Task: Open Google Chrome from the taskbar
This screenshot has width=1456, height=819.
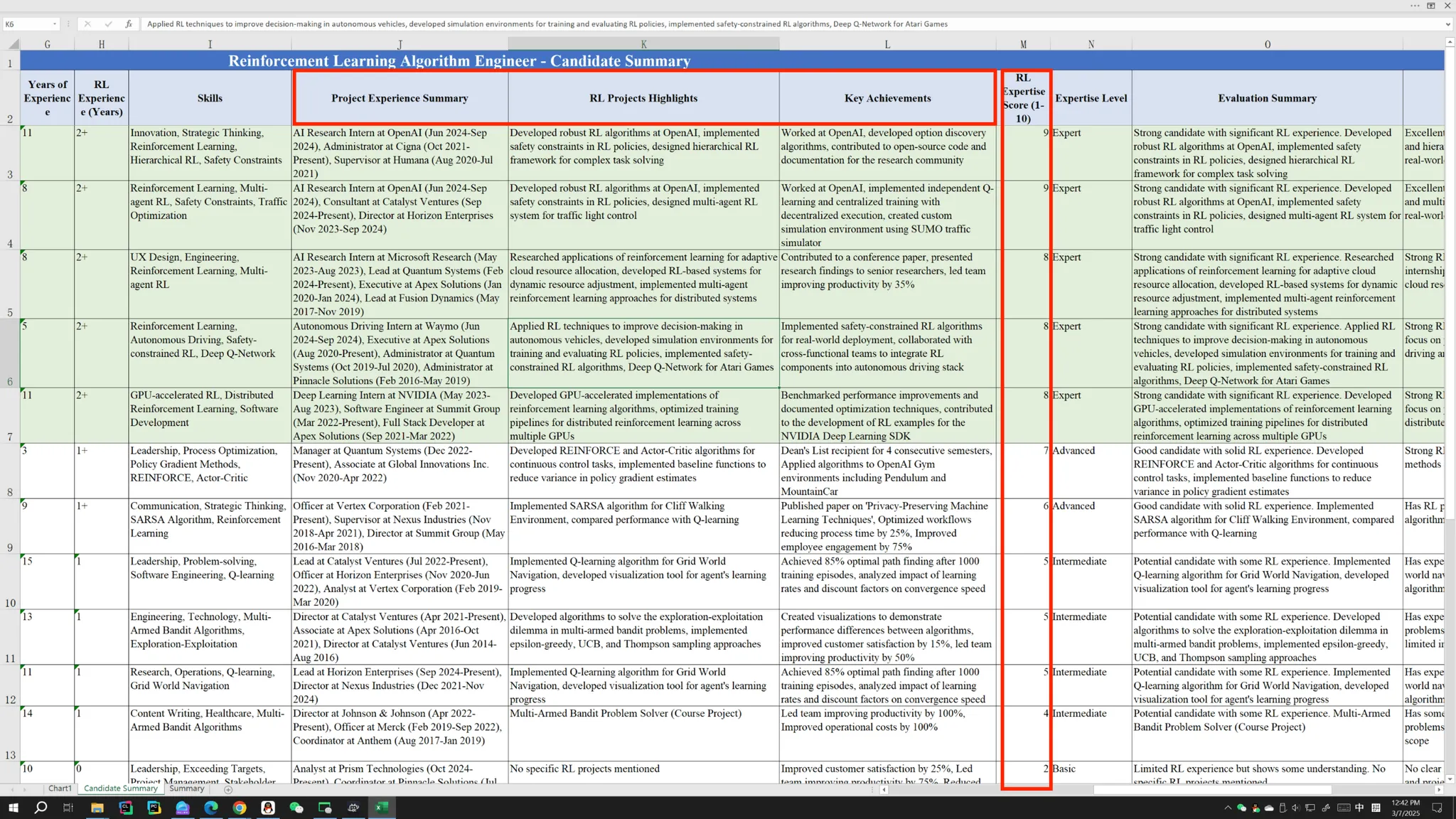Action: point(240,808)
